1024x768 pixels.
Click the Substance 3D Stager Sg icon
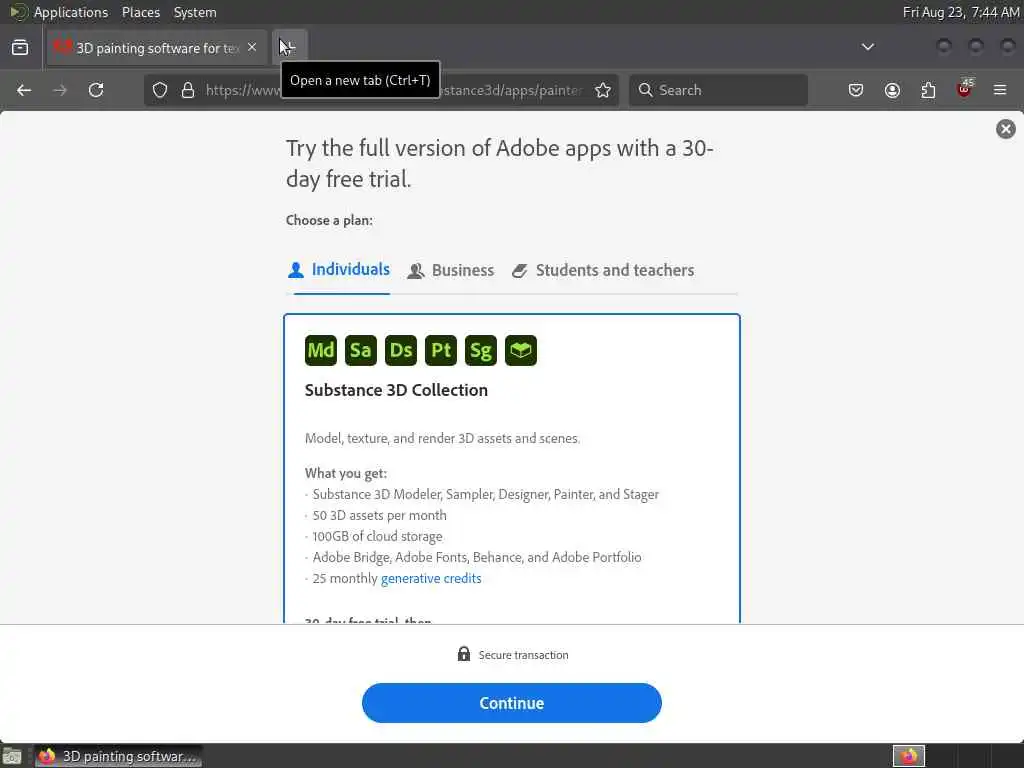[x=481, y=351]
